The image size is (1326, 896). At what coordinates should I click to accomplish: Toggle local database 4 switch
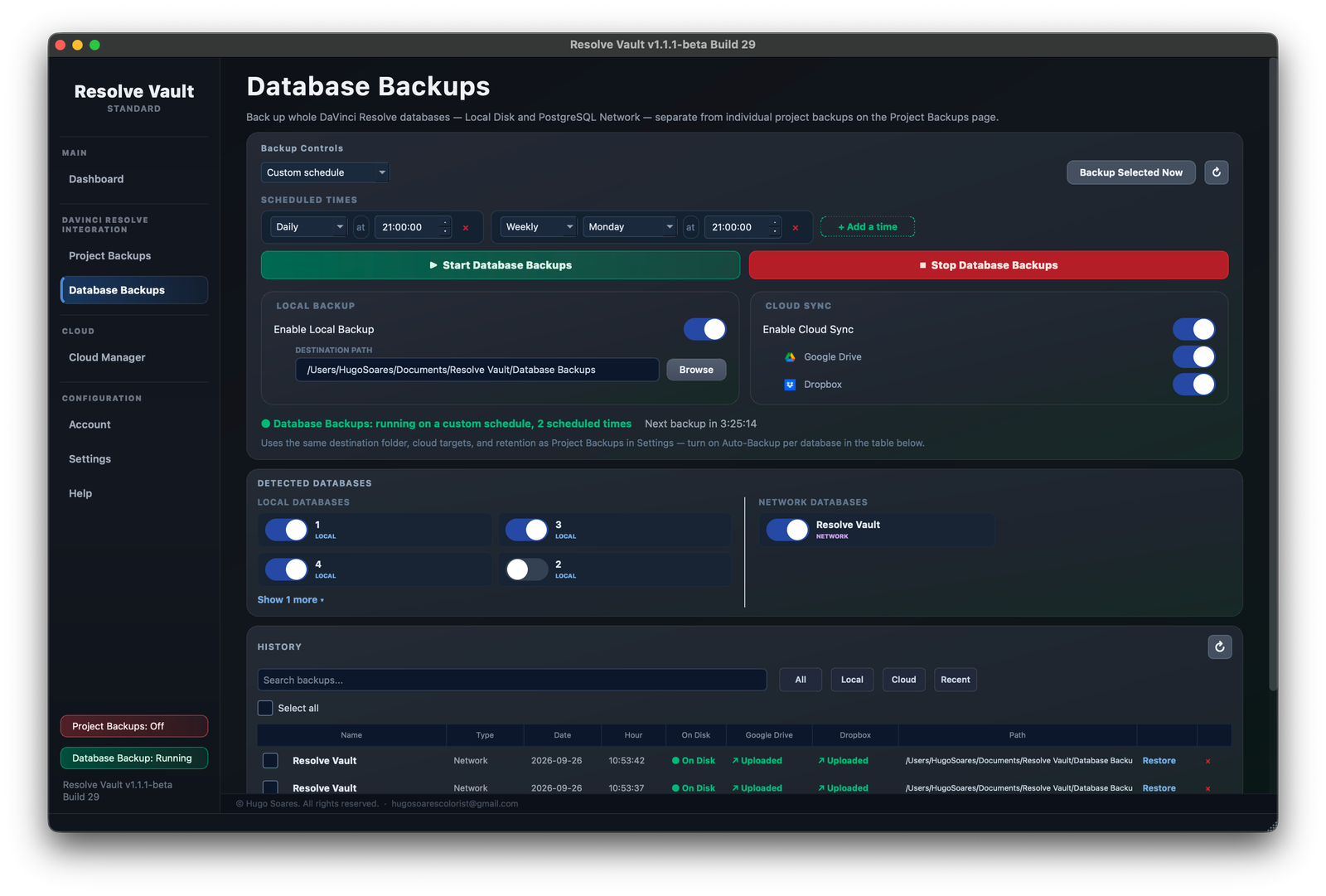point(286,569)
